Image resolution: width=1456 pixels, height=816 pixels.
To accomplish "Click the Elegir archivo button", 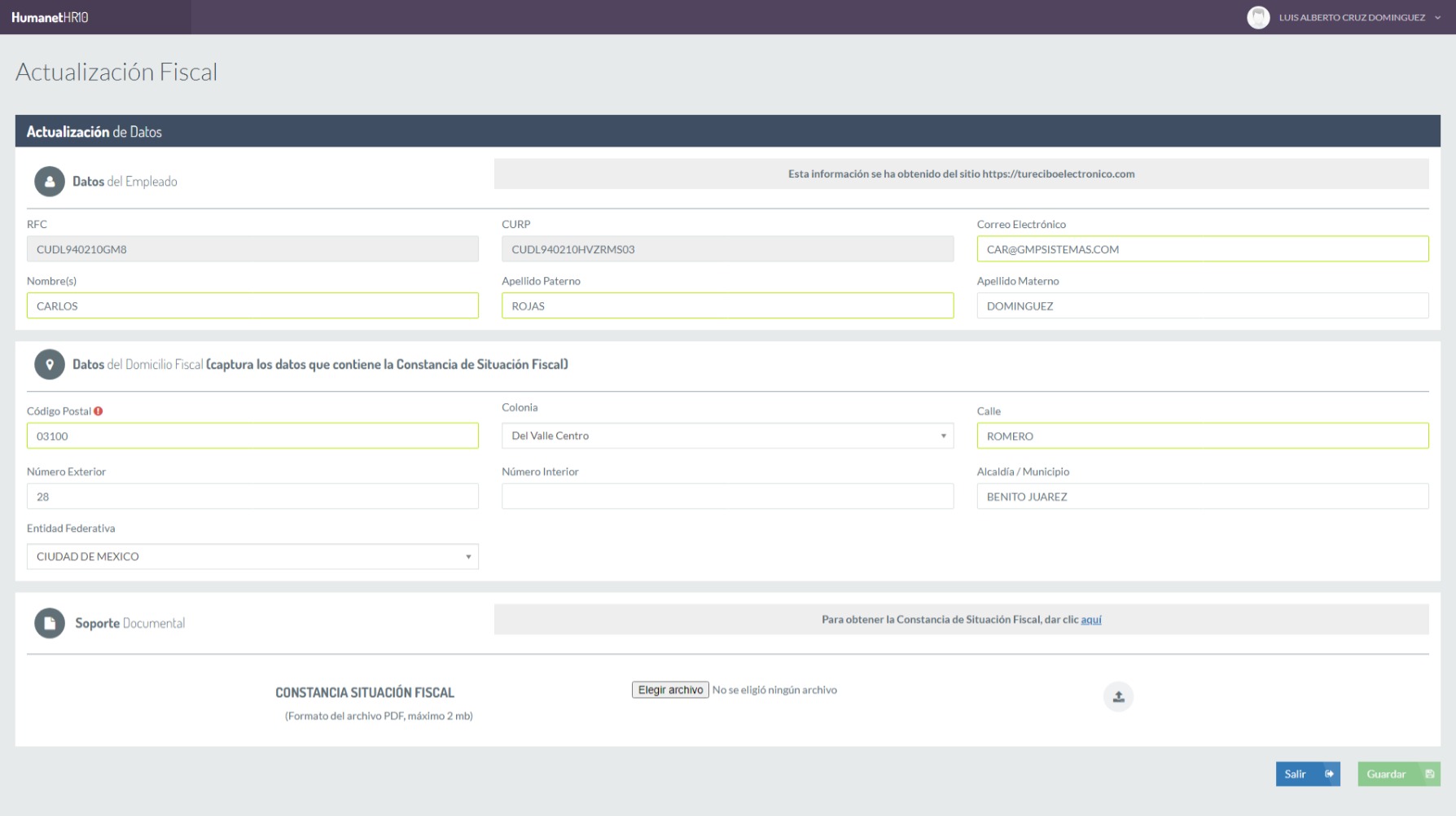I will click(669, 690).
